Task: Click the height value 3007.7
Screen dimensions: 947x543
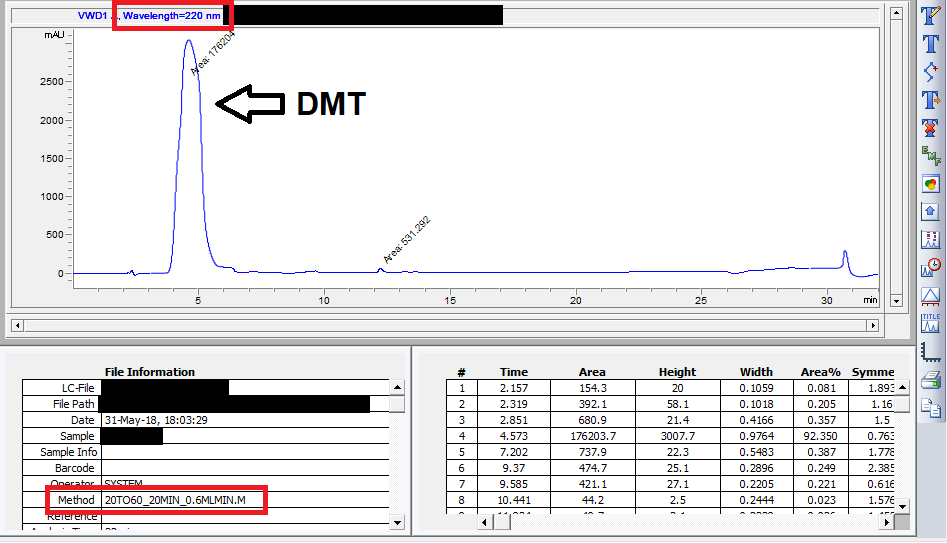Action: click(x=678, y=436)
